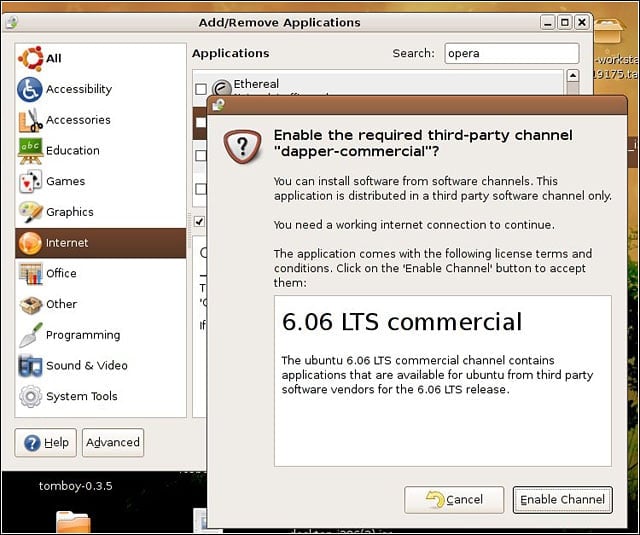Toggle the checkbox in the highlighted application row
The image size is (640, 535).
[x=200, y=122]
